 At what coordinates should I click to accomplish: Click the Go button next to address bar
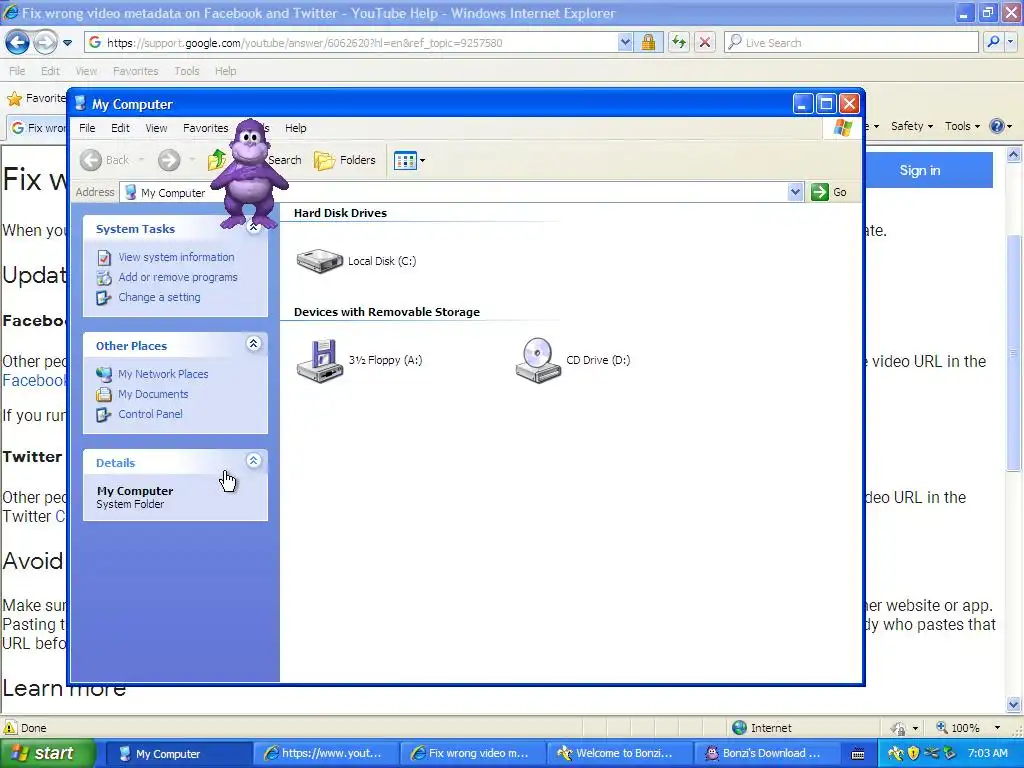(829, 192)
